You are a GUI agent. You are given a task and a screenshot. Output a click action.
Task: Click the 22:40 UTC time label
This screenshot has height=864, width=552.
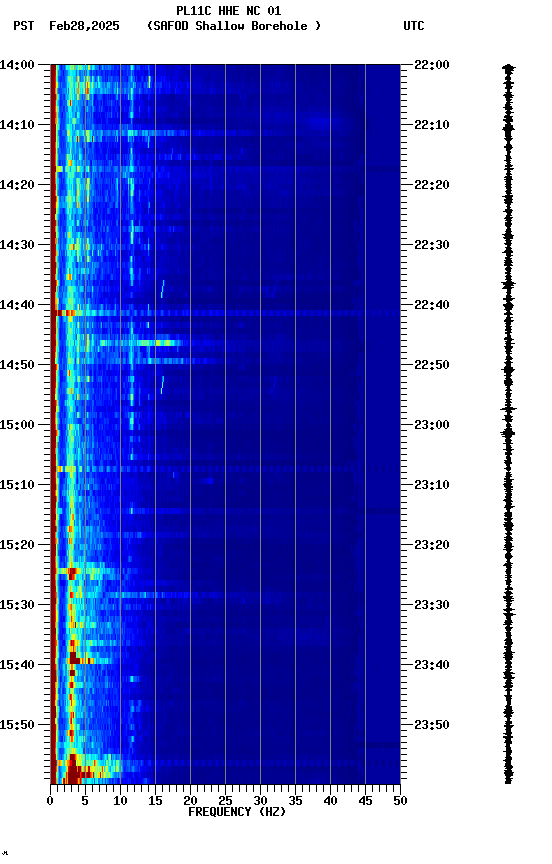[432, 305]
